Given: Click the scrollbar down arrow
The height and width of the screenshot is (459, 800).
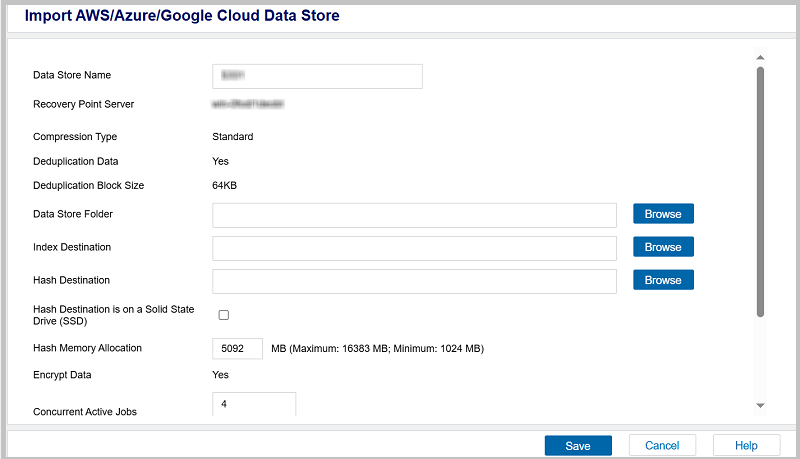Looking at the screenshot, I should pyautogui.click(x=760, y=405).
